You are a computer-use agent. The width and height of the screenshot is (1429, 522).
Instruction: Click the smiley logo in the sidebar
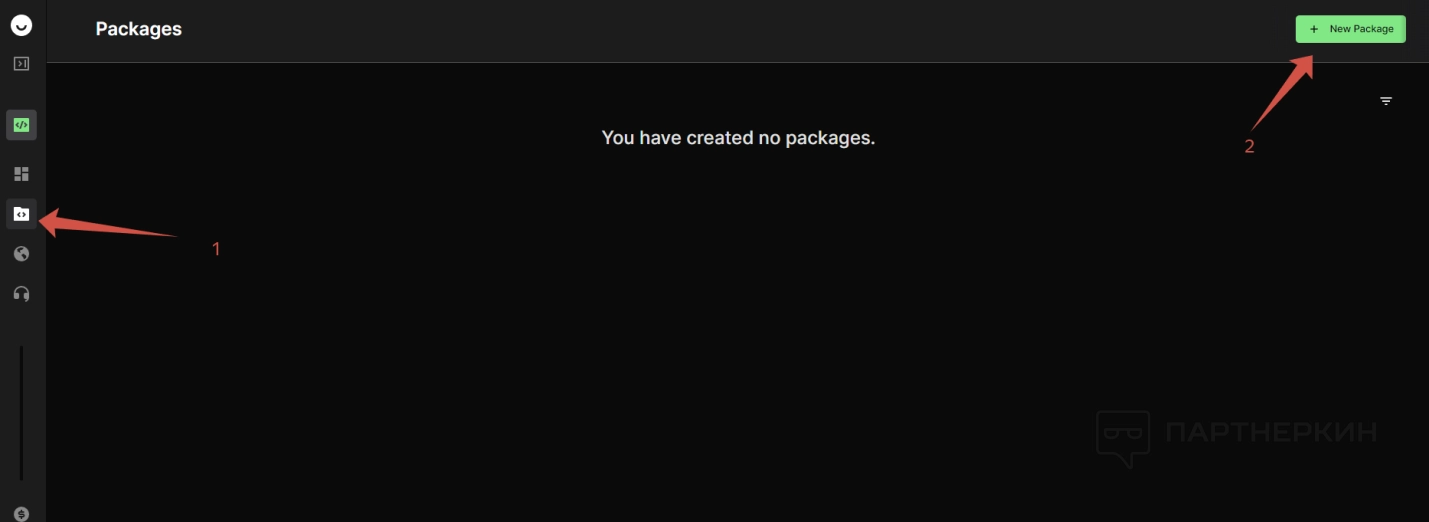click(21, 26)
